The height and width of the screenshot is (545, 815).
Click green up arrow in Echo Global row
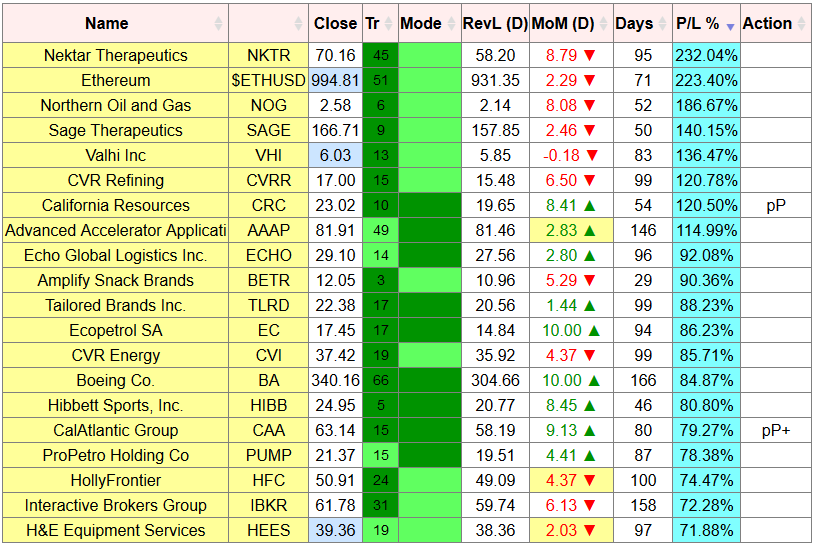pos(589,256)
